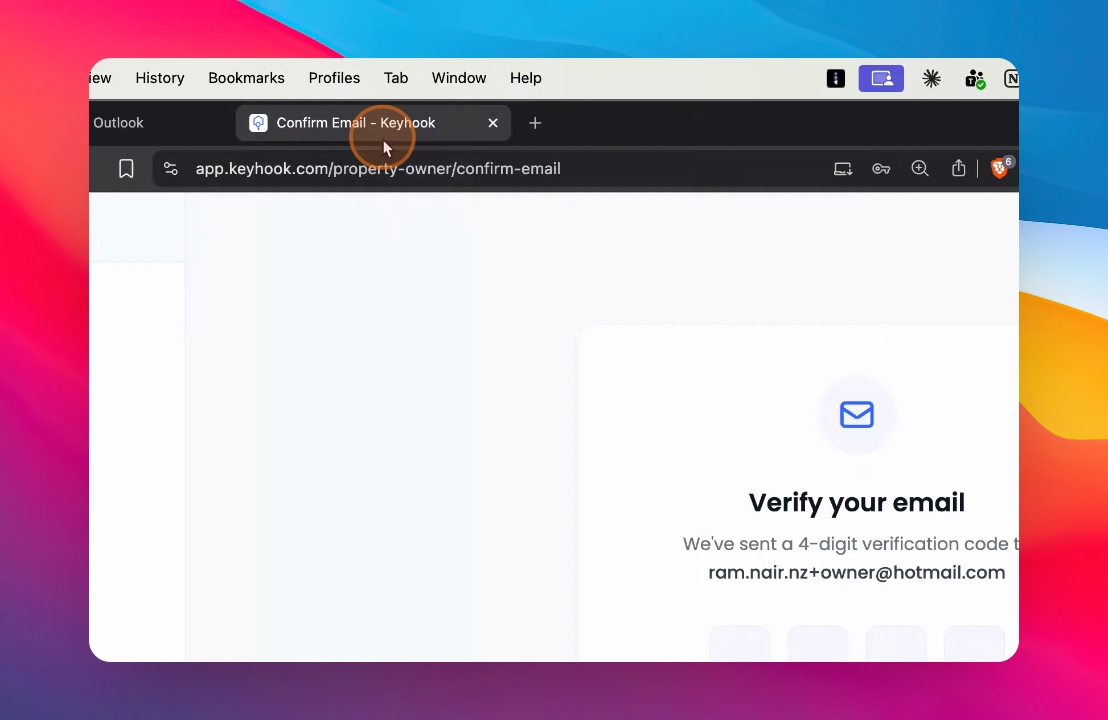Click the starburst menu bar icon
1108x720 pixels.
coord(931,78)
